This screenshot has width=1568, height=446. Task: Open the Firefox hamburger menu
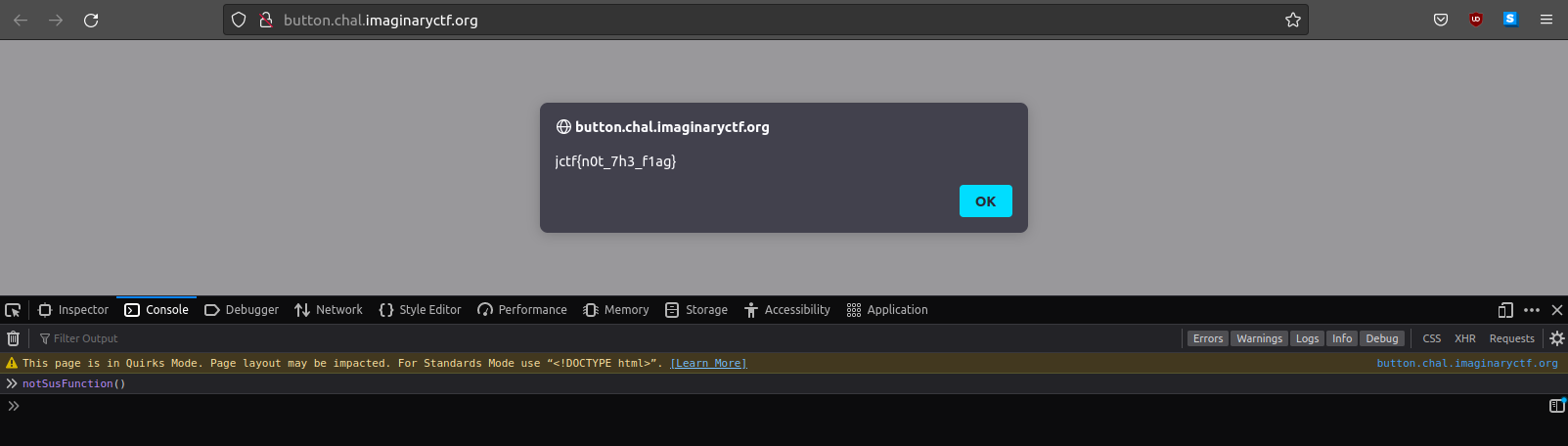point(1546,20)
